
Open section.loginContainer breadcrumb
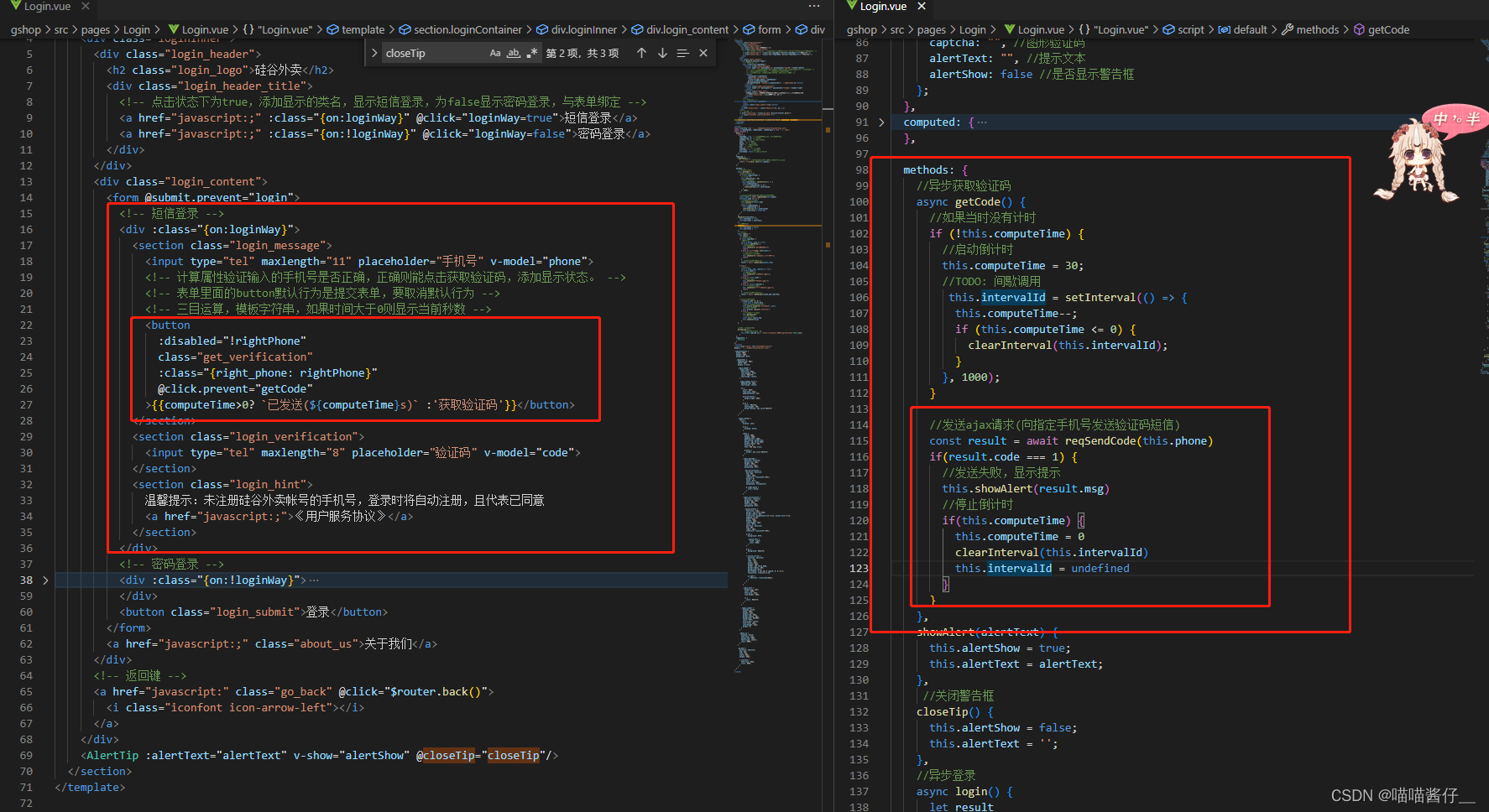coord(460,29)
